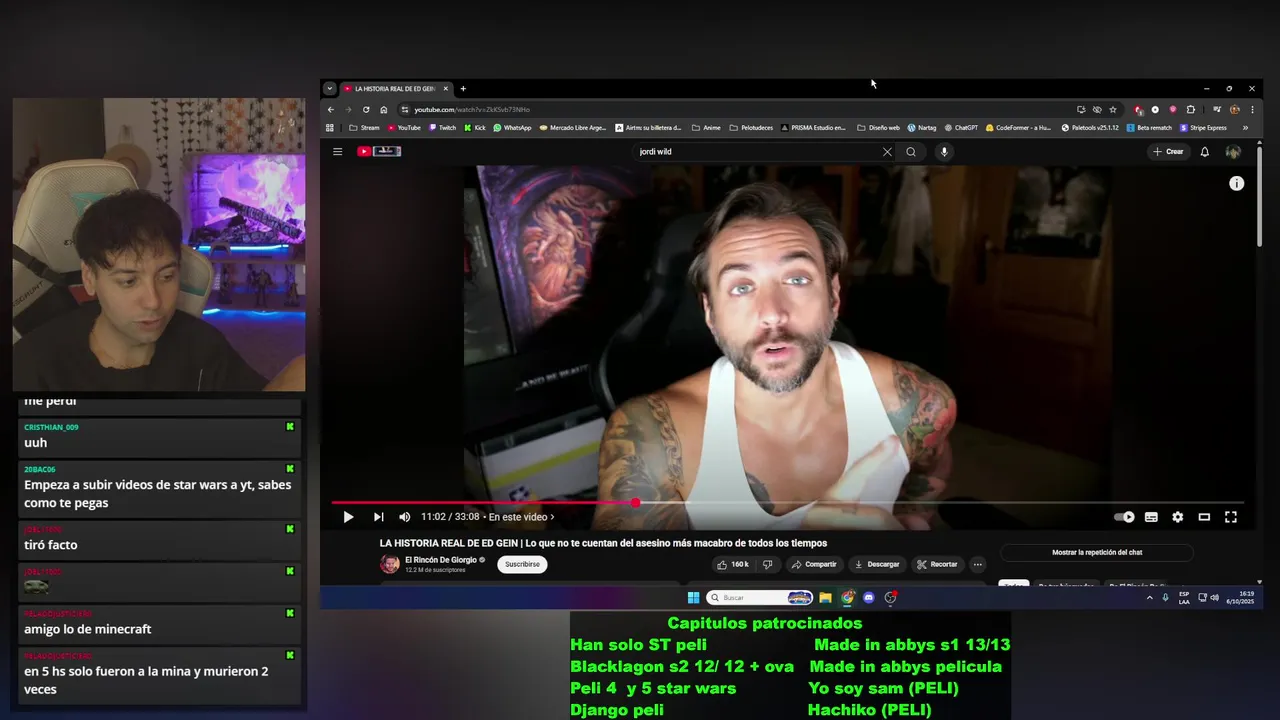Close the 'LA HISTORIA REAL DE ED GEIN' tab

[446, 89]
